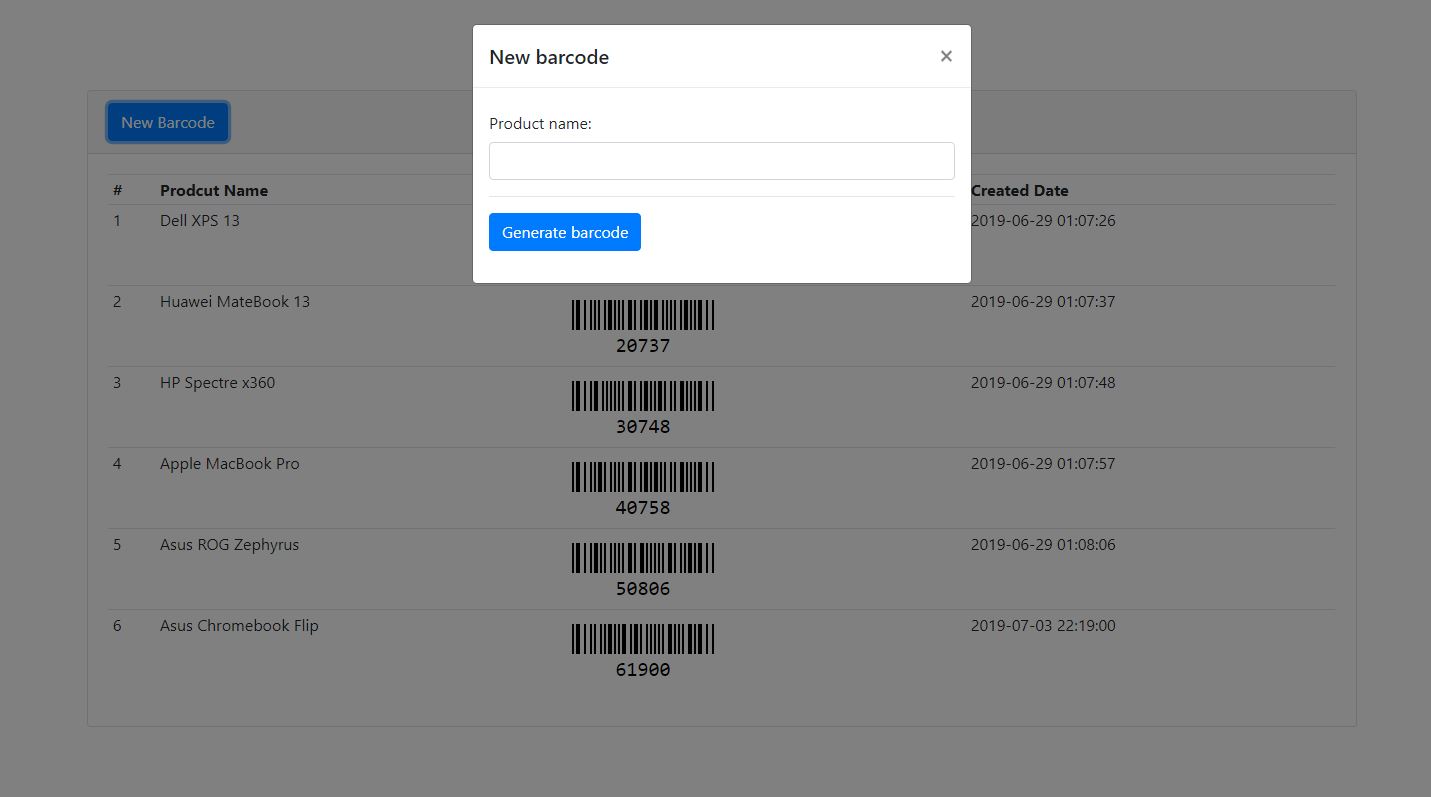The image size is (1431, 797).
Task: Click the barcode number 61900
Action: (x=642, y=669)
